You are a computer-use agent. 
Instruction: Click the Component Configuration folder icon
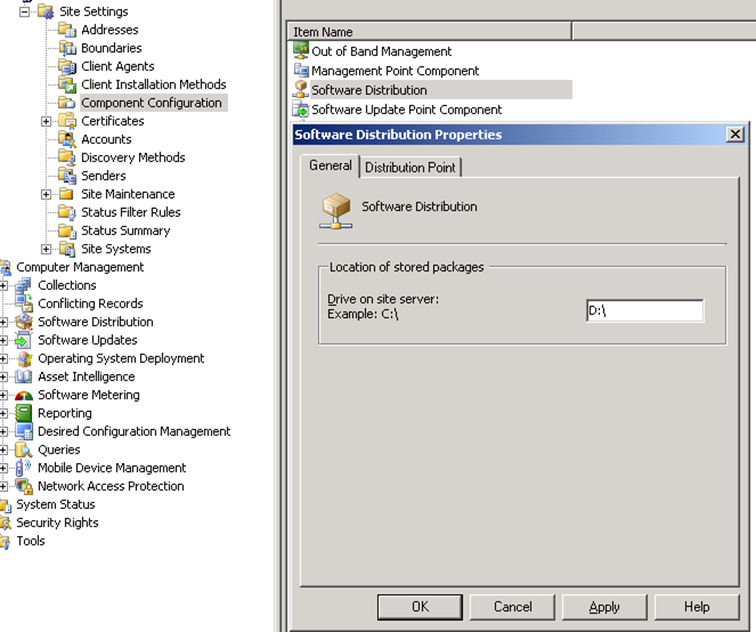point(67,103)
